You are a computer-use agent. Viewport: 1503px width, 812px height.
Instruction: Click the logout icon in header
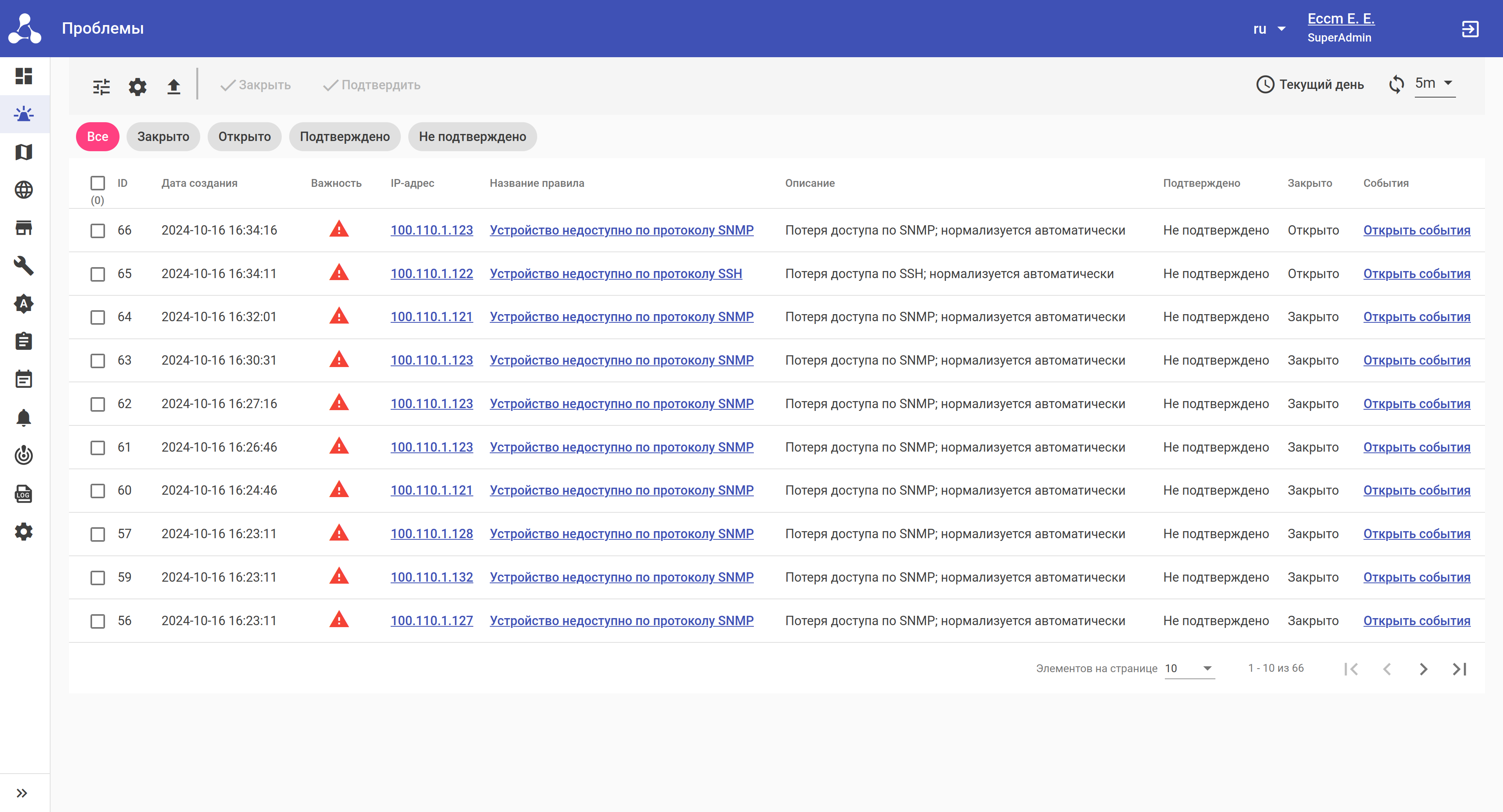1470,29
